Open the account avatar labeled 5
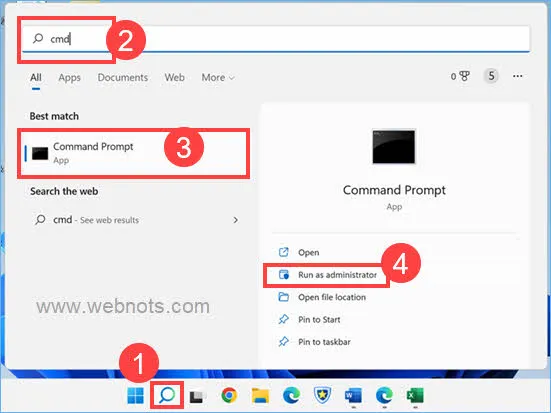Image resolution: width=551 pixels, height=413 pixels. click(491, 76)
